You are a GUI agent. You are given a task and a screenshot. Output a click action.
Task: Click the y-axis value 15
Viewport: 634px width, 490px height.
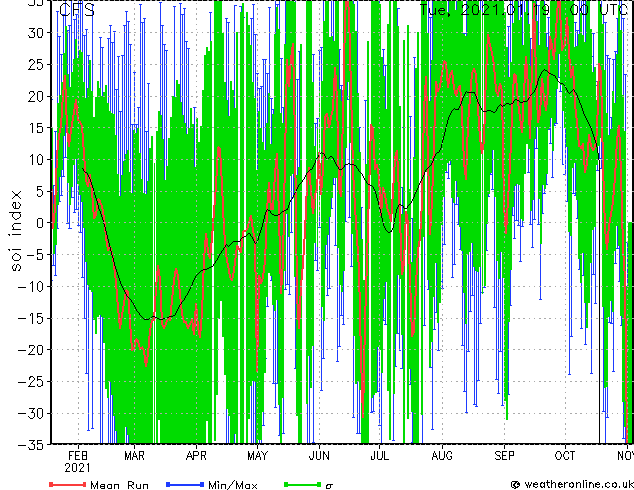(36, 128)
